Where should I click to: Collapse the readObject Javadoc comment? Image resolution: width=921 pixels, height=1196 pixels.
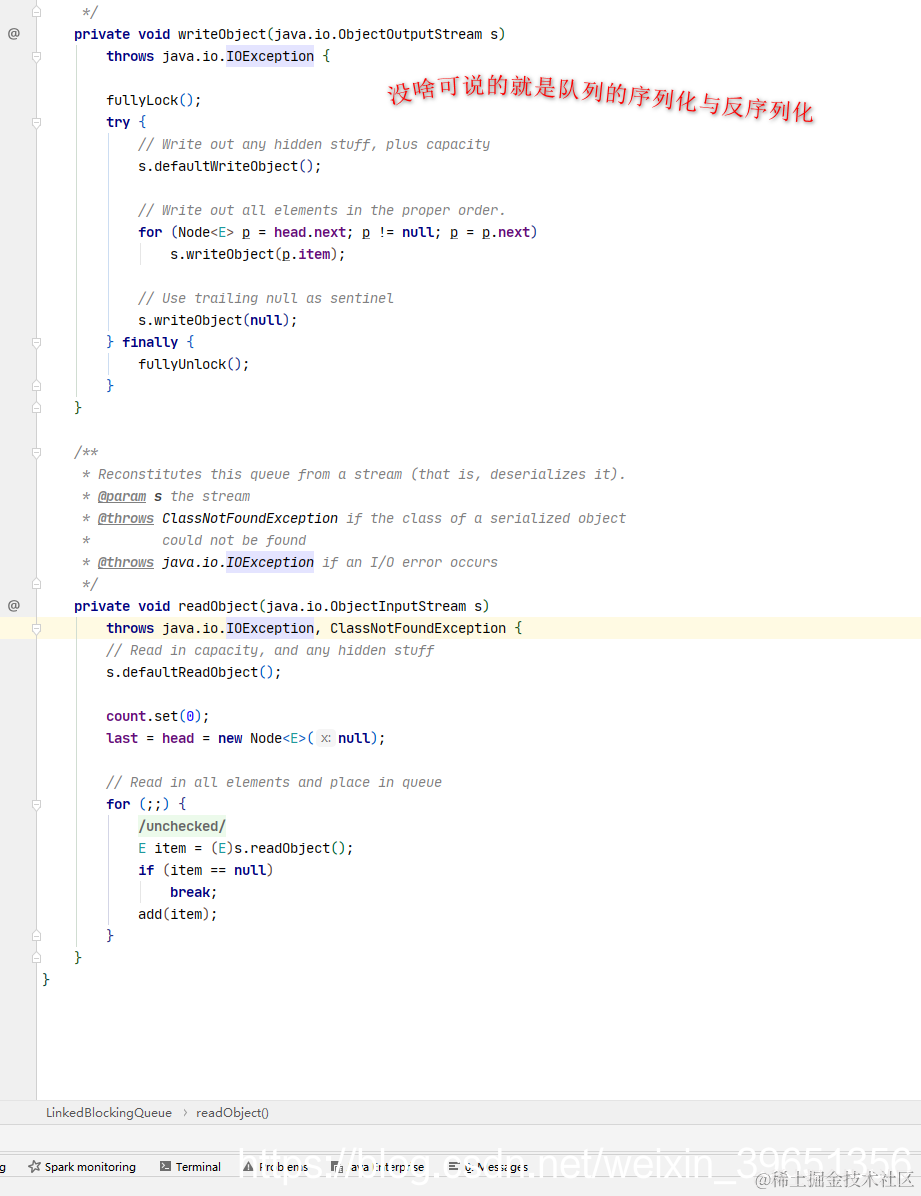36,452
